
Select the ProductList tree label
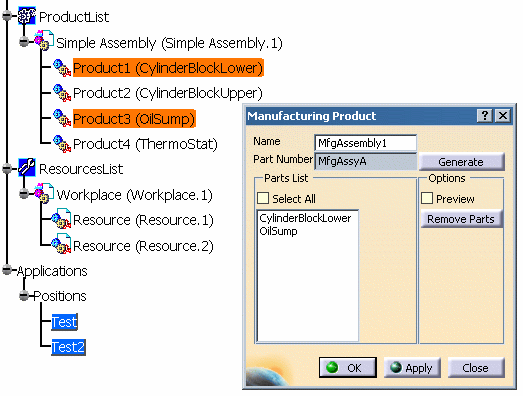click(74, 17)
